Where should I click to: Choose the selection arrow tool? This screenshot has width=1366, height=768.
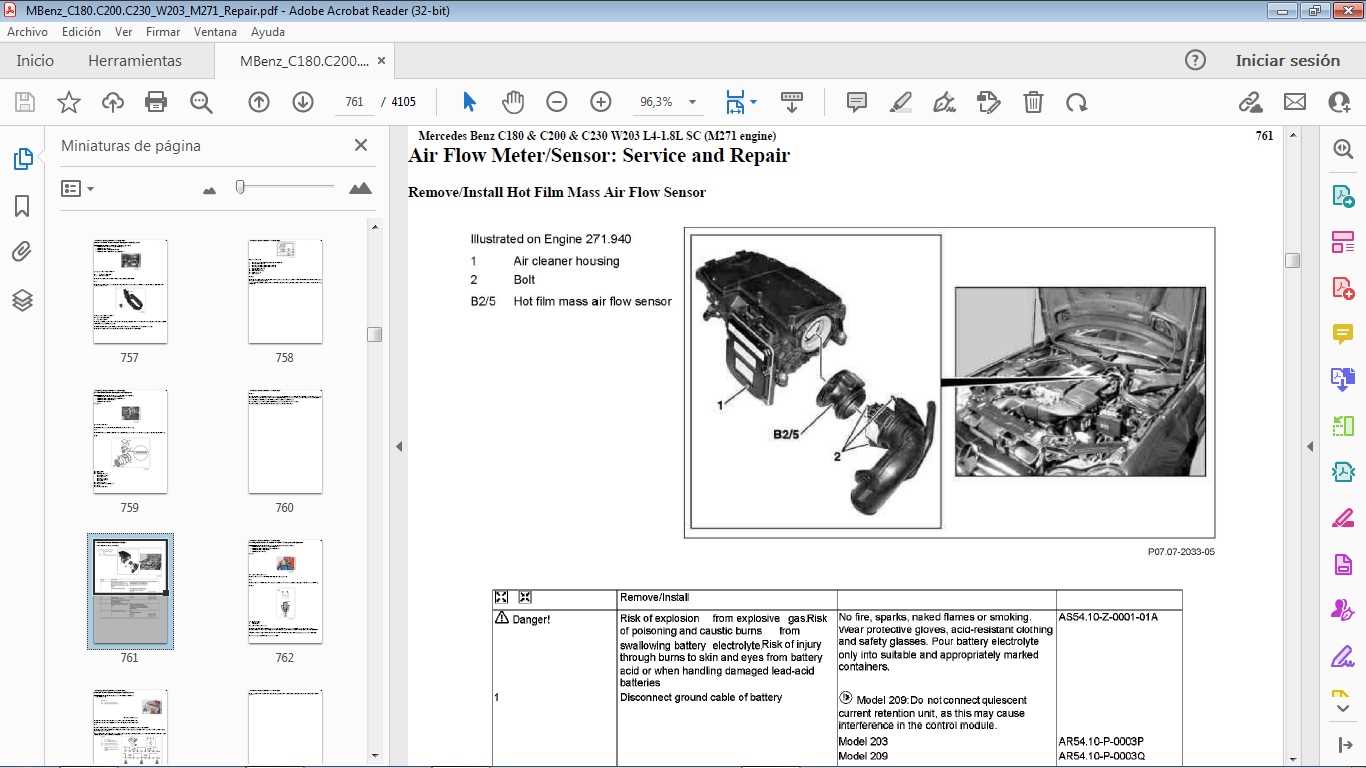point(470,102)
